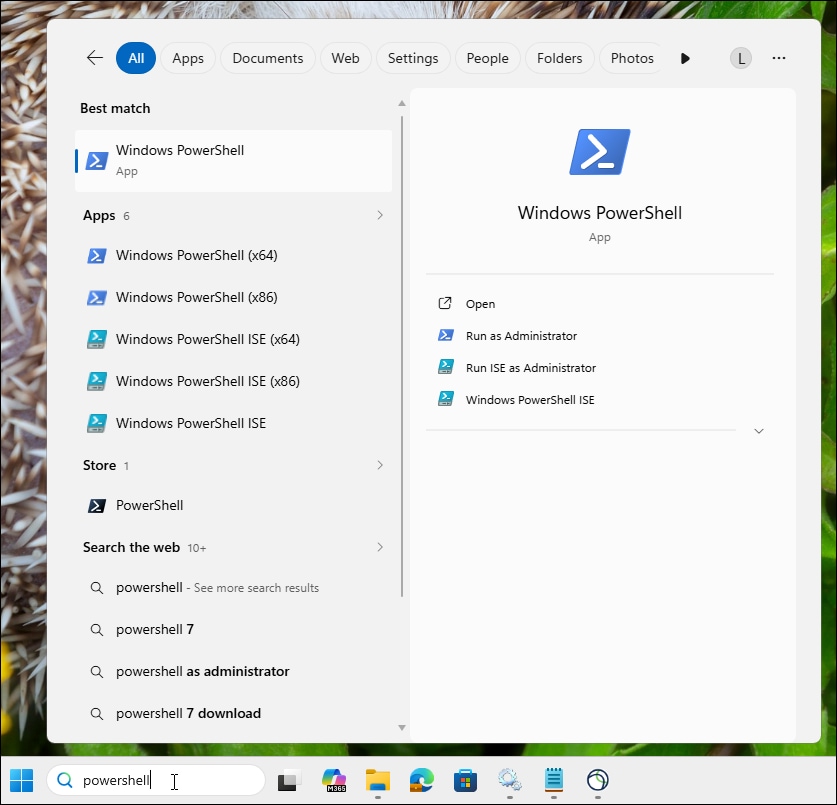The width and height of the screenshot is (837, 805).
Task: Choose Run as Administrator
Action: point(599,336)
